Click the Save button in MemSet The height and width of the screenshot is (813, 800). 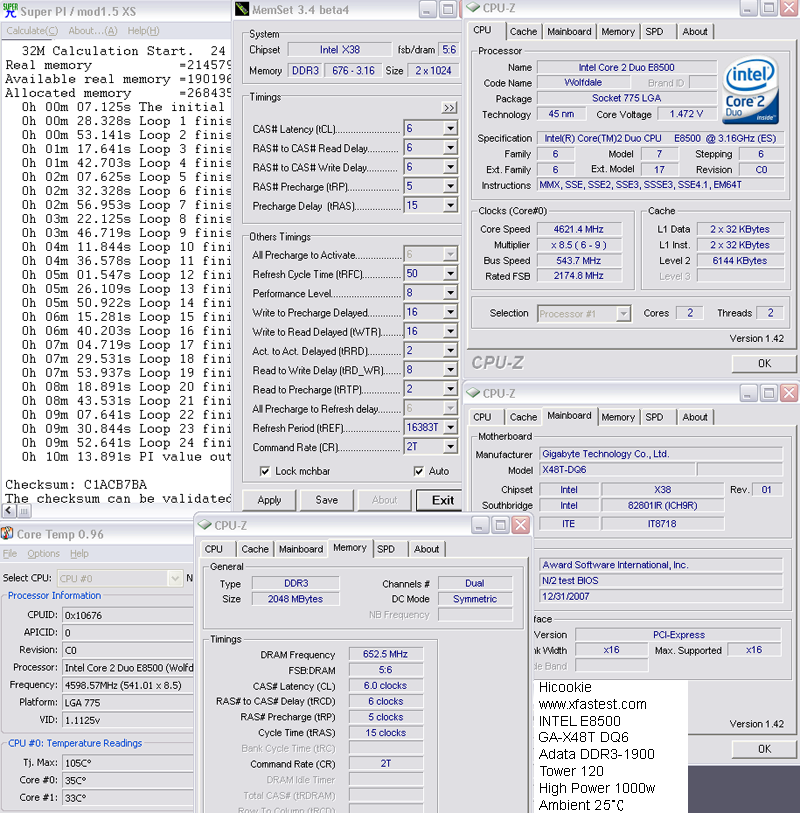coord(327,500)
